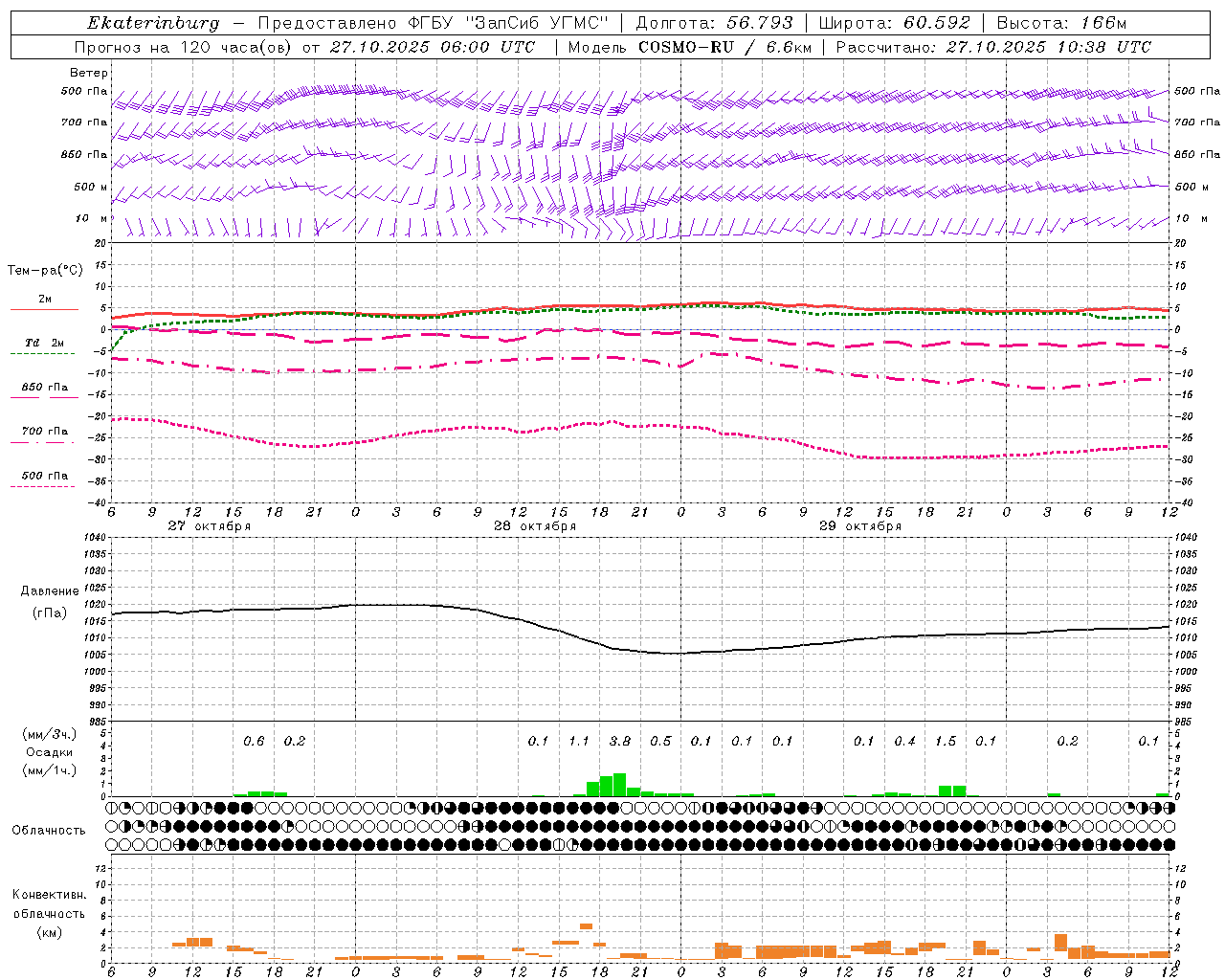
Task: Click the 28 октября date label
Action: click(x=535, y=526)
